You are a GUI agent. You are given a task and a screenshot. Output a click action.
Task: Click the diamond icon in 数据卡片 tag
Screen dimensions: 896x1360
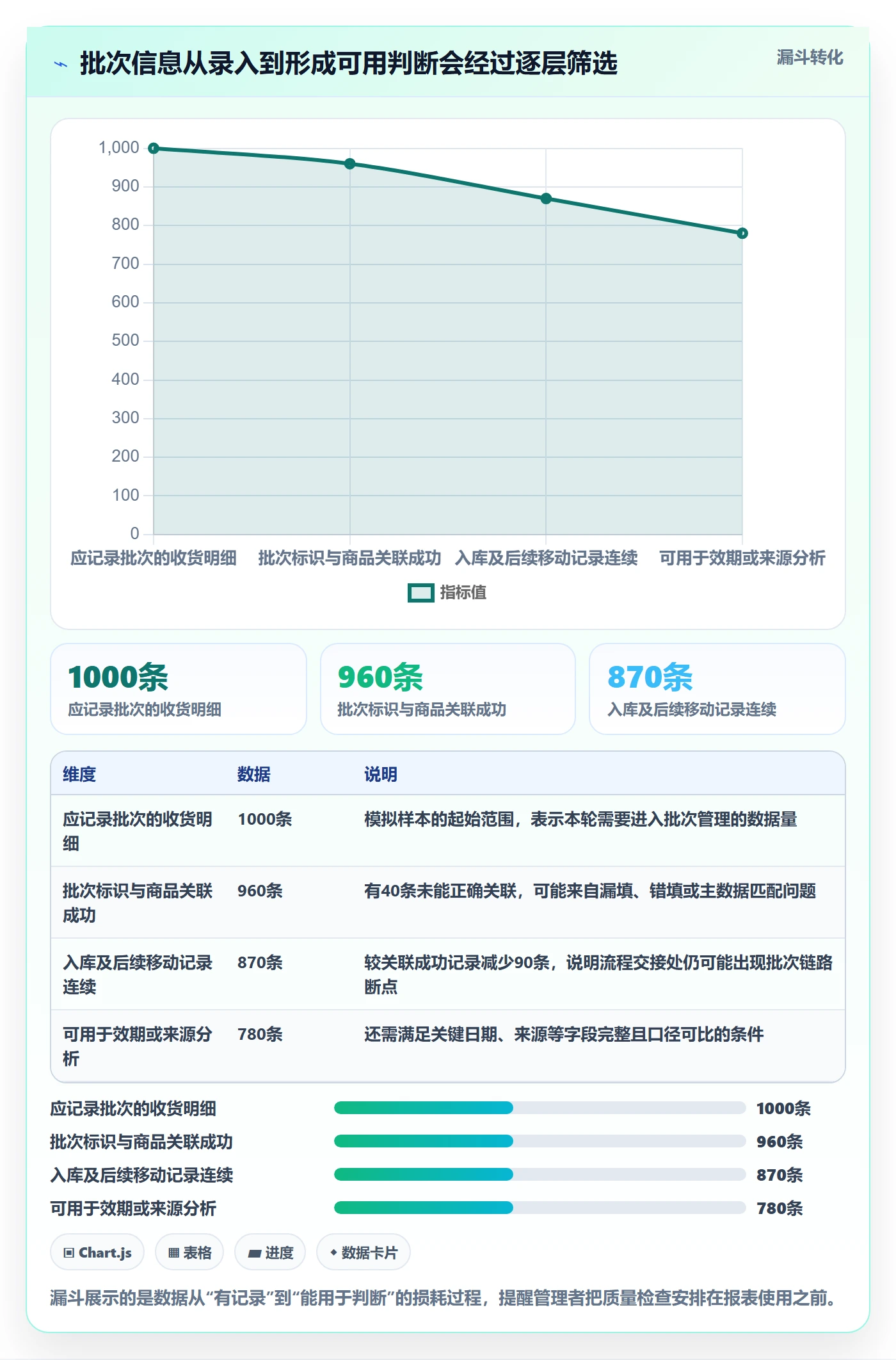point(333,1252)
